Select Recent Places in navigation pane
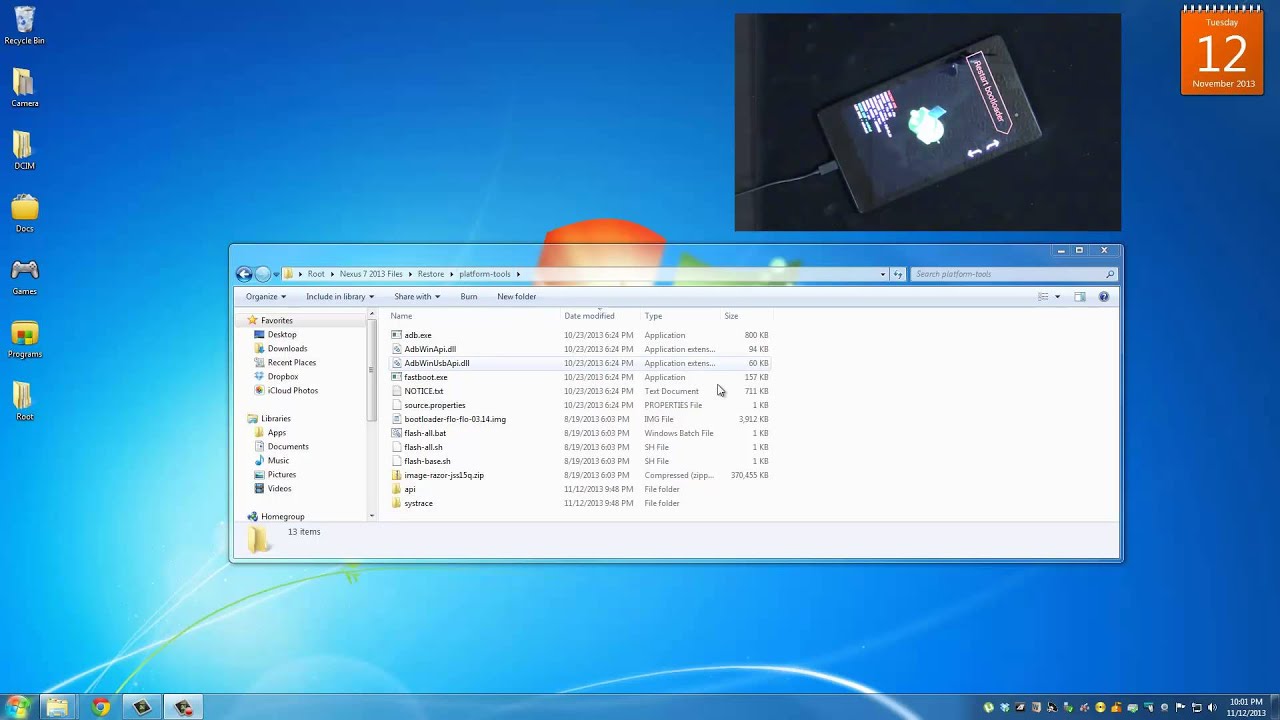Screen dimensions: 1280x720 pyautogui.click(x=291, y=363)
